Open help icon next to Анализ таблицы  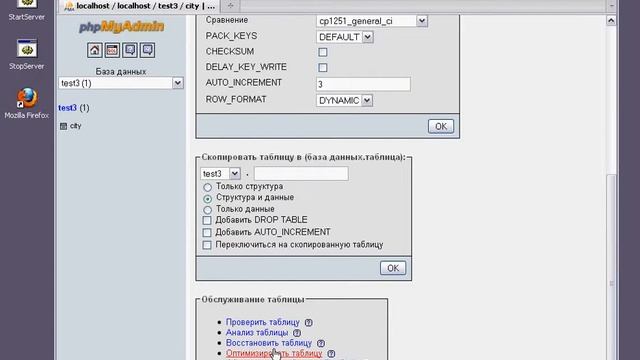(x=297, y=333)
